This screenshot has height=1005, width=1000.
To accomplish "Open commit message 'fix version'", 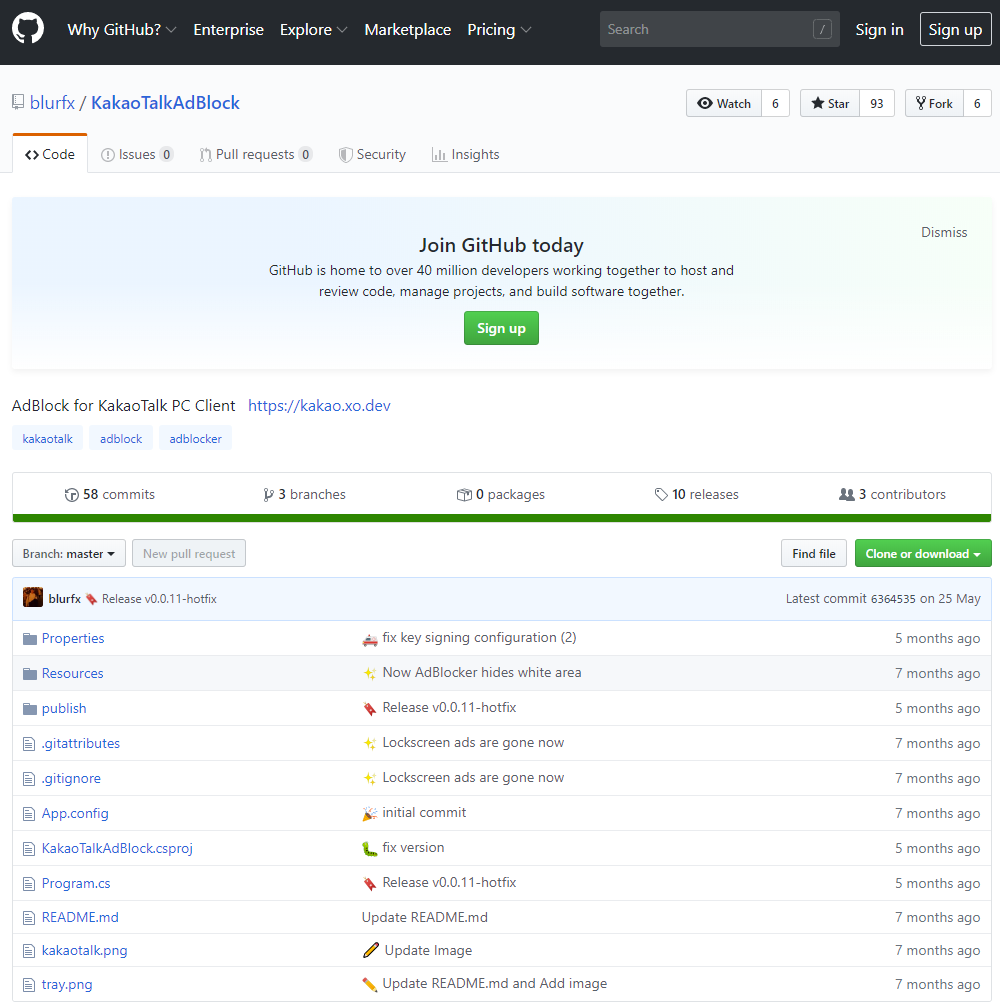I will click(413, 847).
